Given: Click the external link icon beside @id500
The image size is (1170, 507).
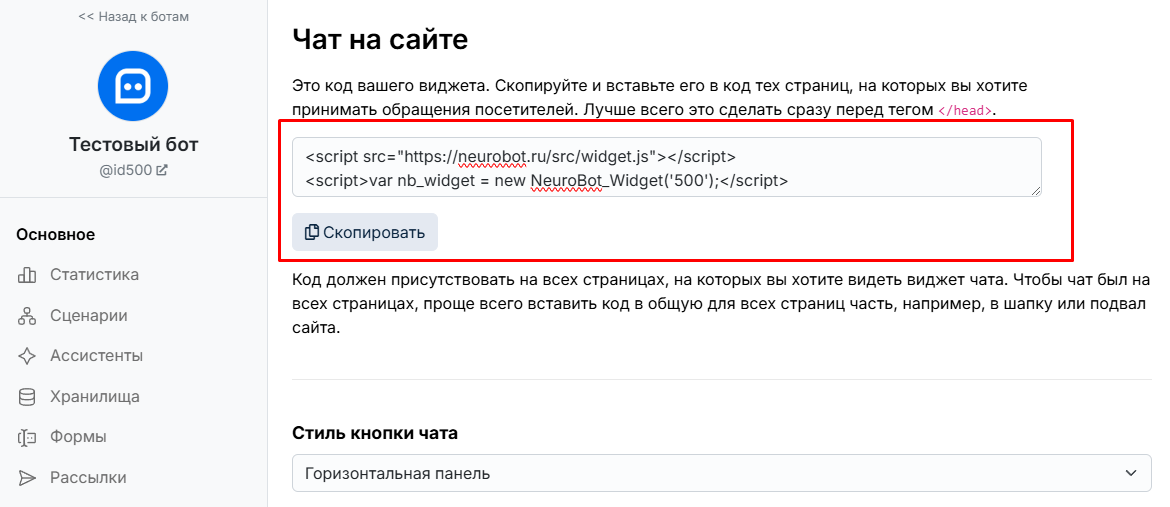Looking at the screenshot, I should 162,170.
